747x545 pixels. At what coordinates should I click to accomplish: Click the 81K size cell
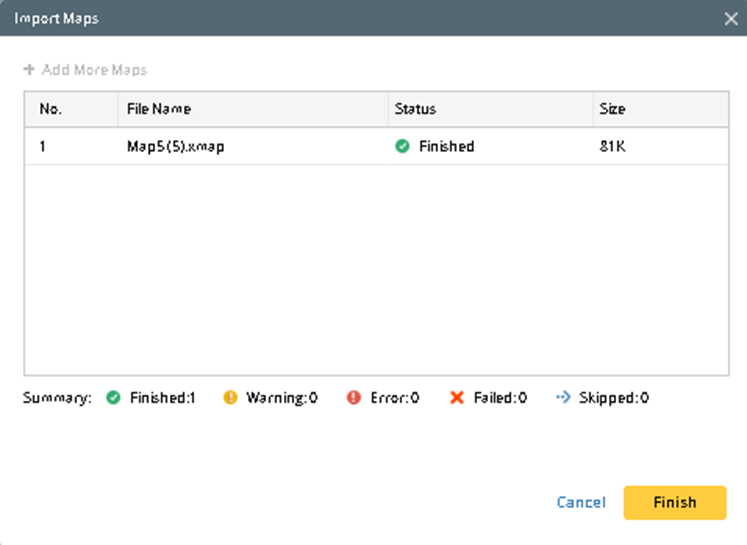click(x=611, y=146)
